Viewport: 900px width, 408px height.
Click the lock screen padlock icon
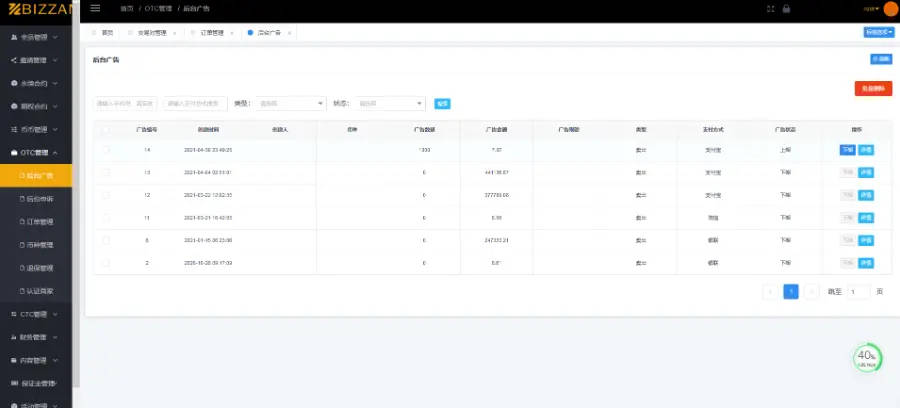[786, 9]
